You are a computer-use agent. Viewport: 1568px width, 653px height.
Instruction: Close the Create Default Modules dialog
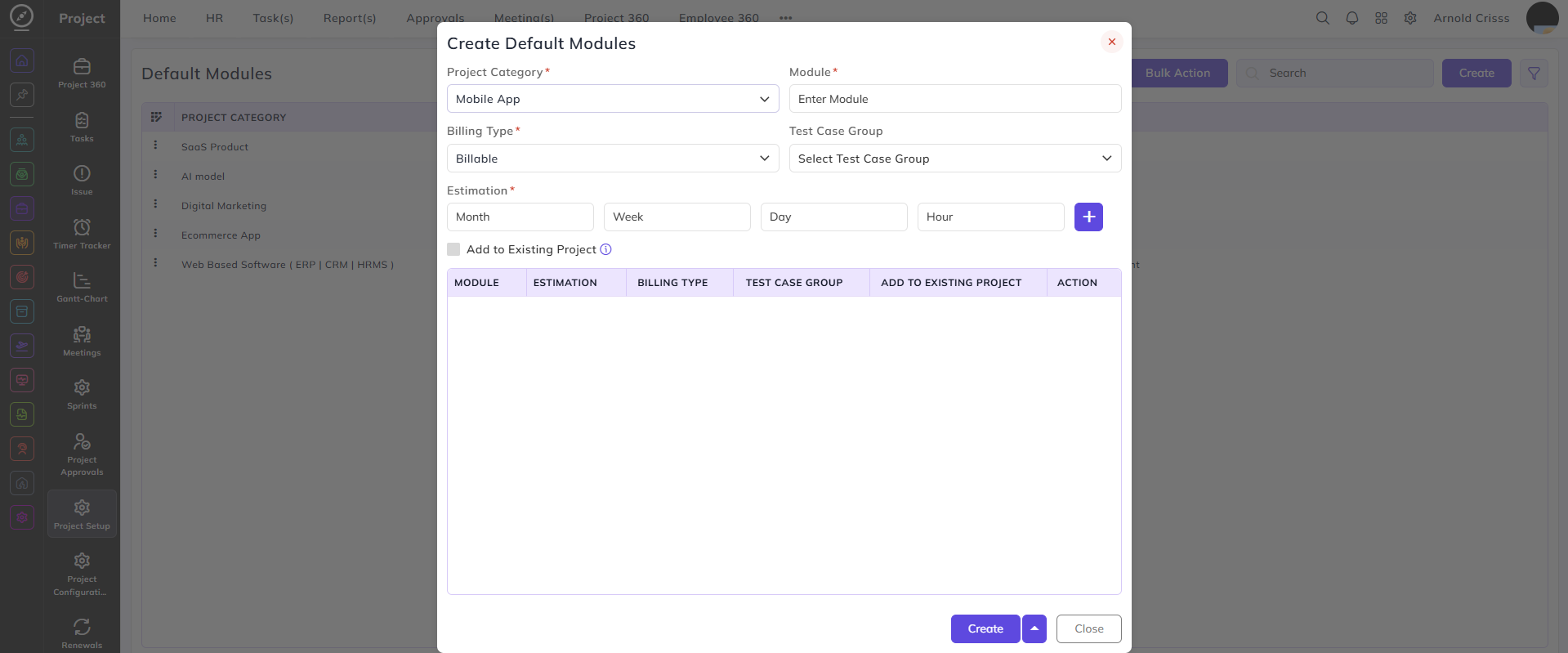click(x=1111, y=42)
